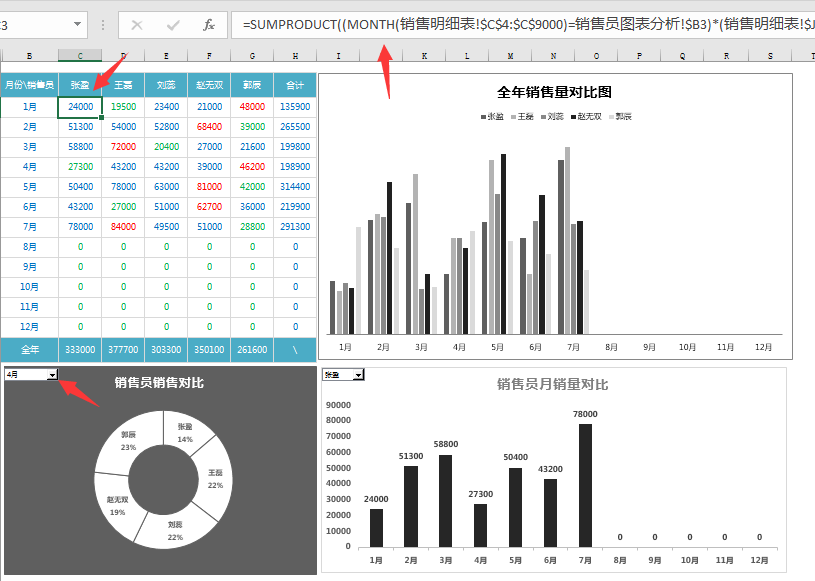The image size is (815, 581).
Task: Click the 张盈 legend entry in top chart
Action: (x=492, y=117)
